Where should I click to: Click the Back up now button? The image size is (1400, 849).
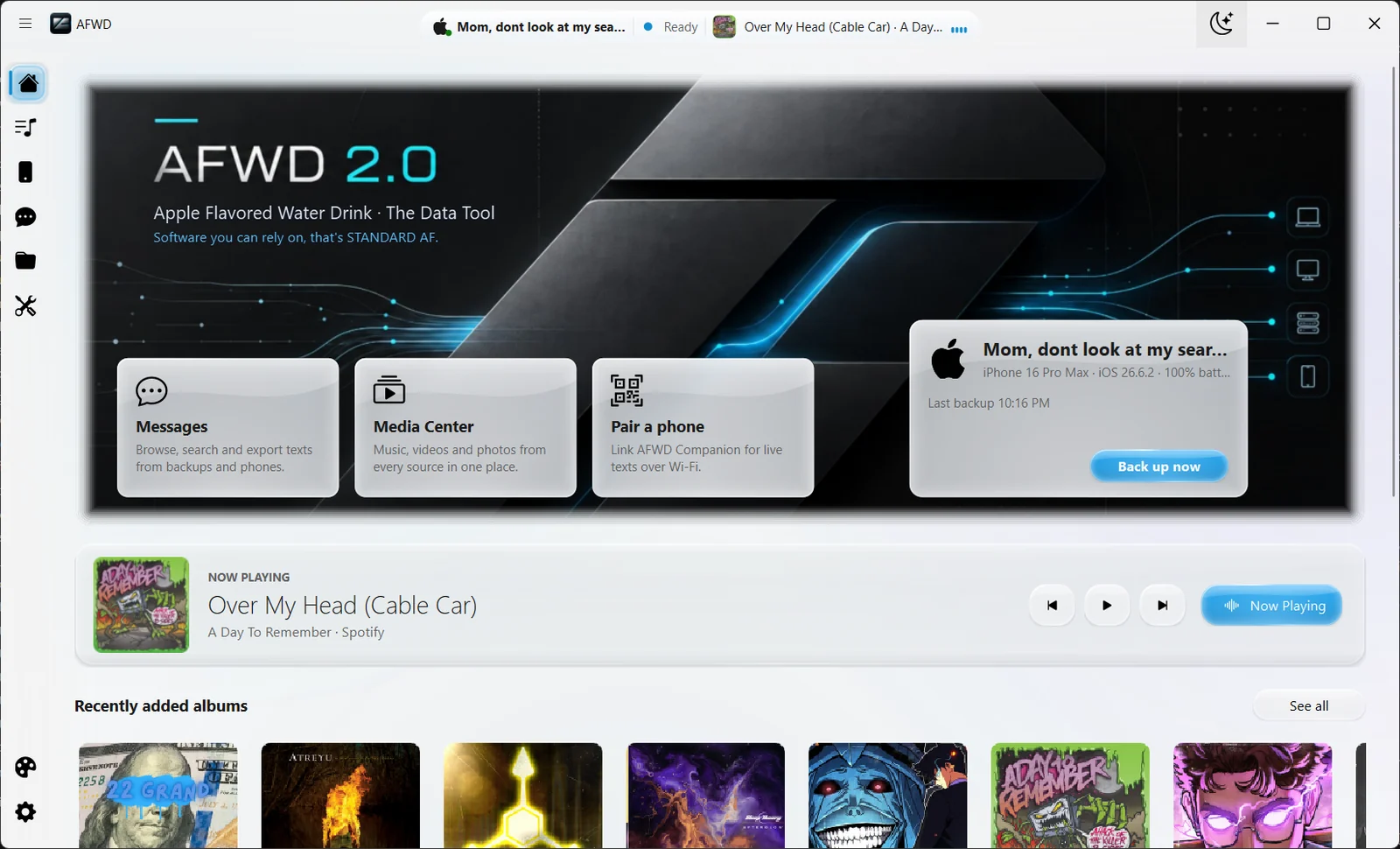[1158, 467]
